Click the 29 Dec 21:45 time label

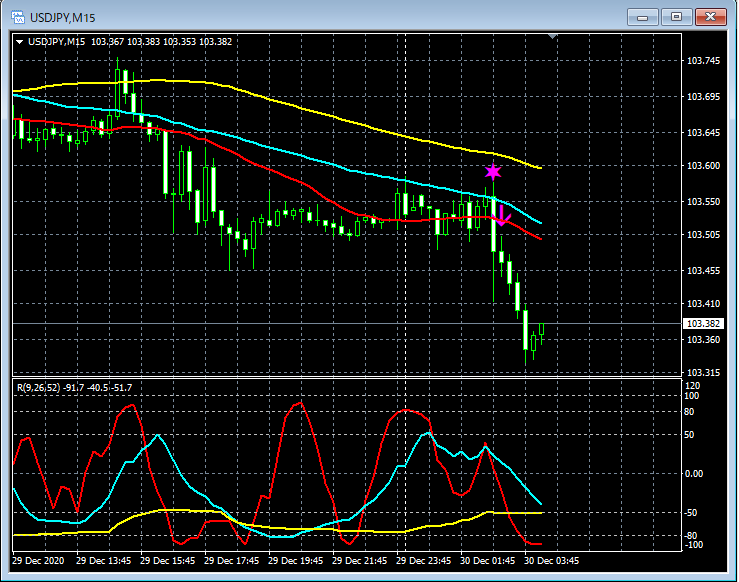pyautogui.click(x=360, y=561)
